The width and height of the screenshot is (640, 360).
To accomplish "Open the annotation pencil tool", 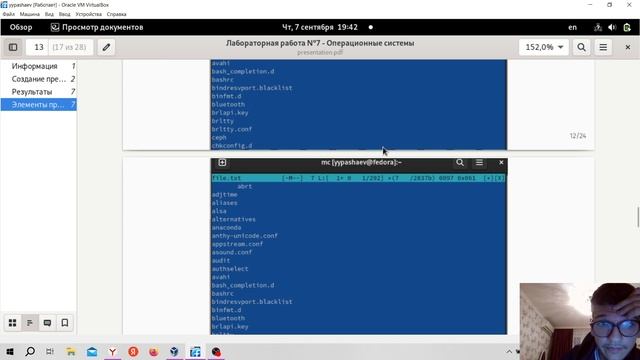I will coord(106,47).
